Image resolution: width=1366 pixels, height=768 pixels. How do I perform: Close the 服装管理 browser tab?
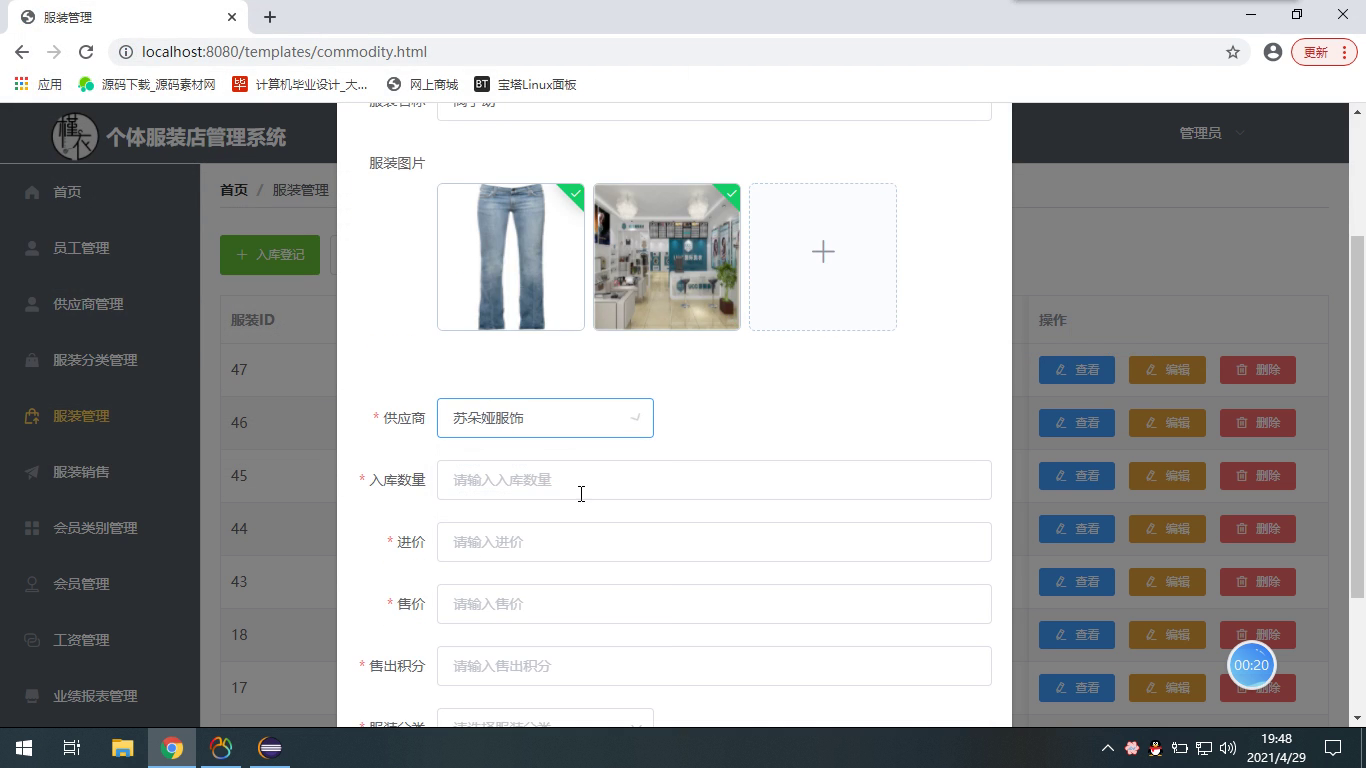tap(232, 17)
